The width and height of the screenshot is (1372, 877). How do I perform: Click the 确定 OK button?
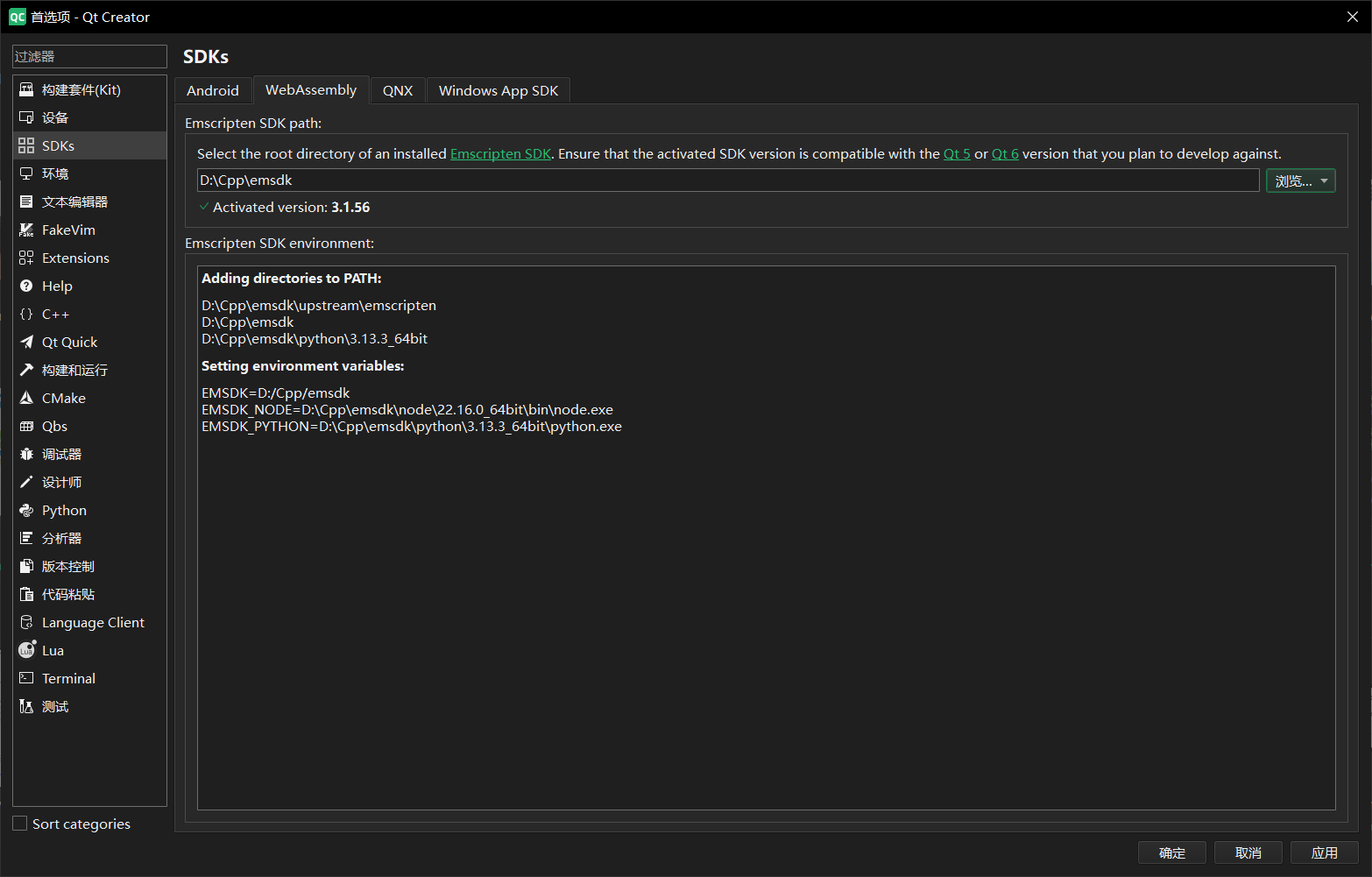pos(1172,852)
